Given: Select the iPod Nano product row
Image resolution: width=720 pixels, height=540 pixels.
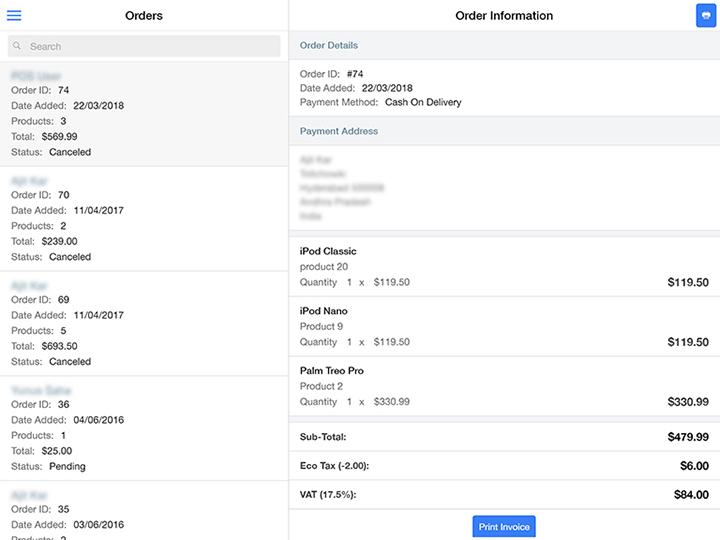Looking at the screenshot, I should tap(504, 326).
